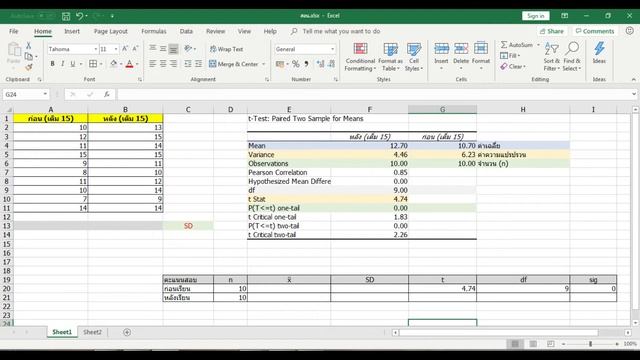Click Increase Indent icon

[198, 64]
